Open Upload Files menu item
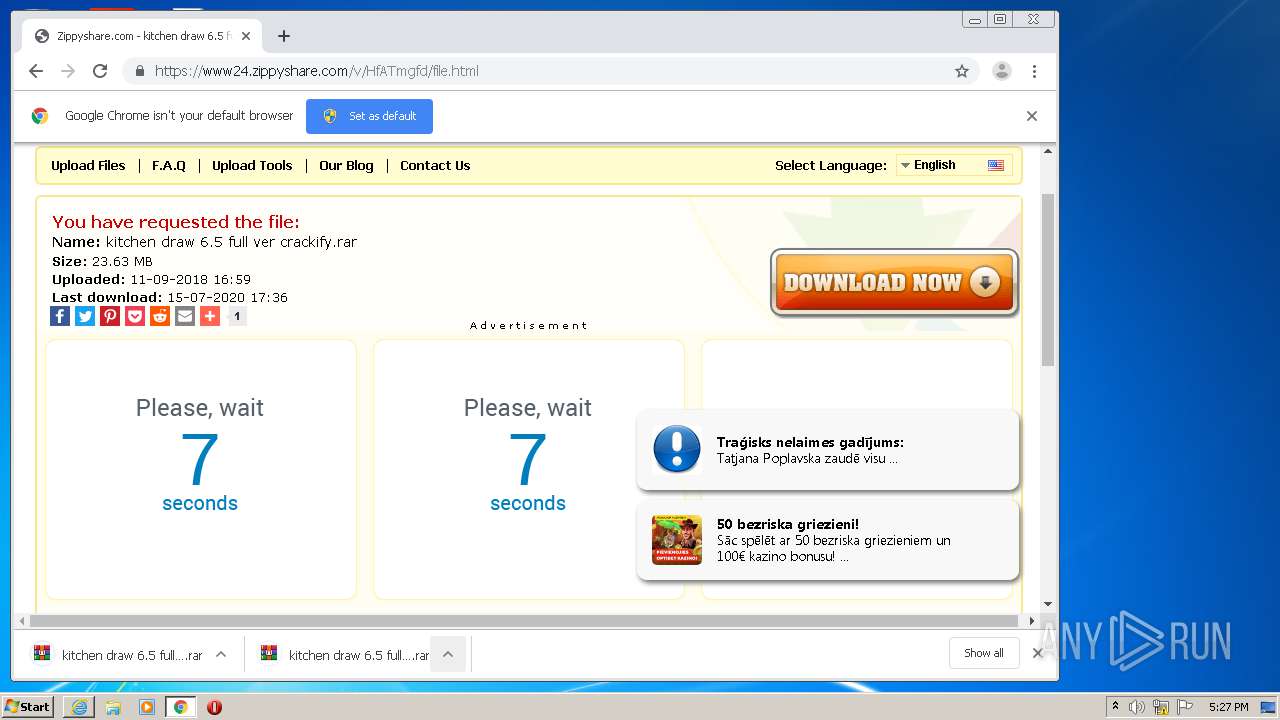Image resolution: width=1280 pixels, height=720 pixels. coord(88,166)
